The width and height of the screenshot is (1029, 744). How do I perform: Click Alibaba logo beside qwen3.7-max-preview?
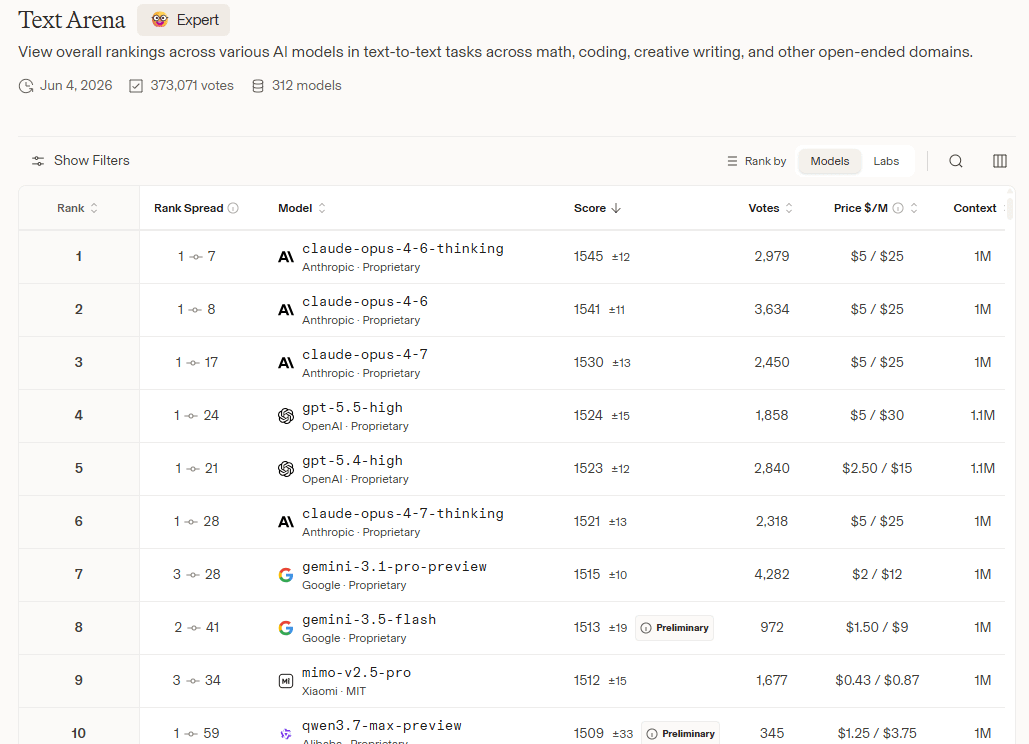pyautogui.click(x=285, y=734)
